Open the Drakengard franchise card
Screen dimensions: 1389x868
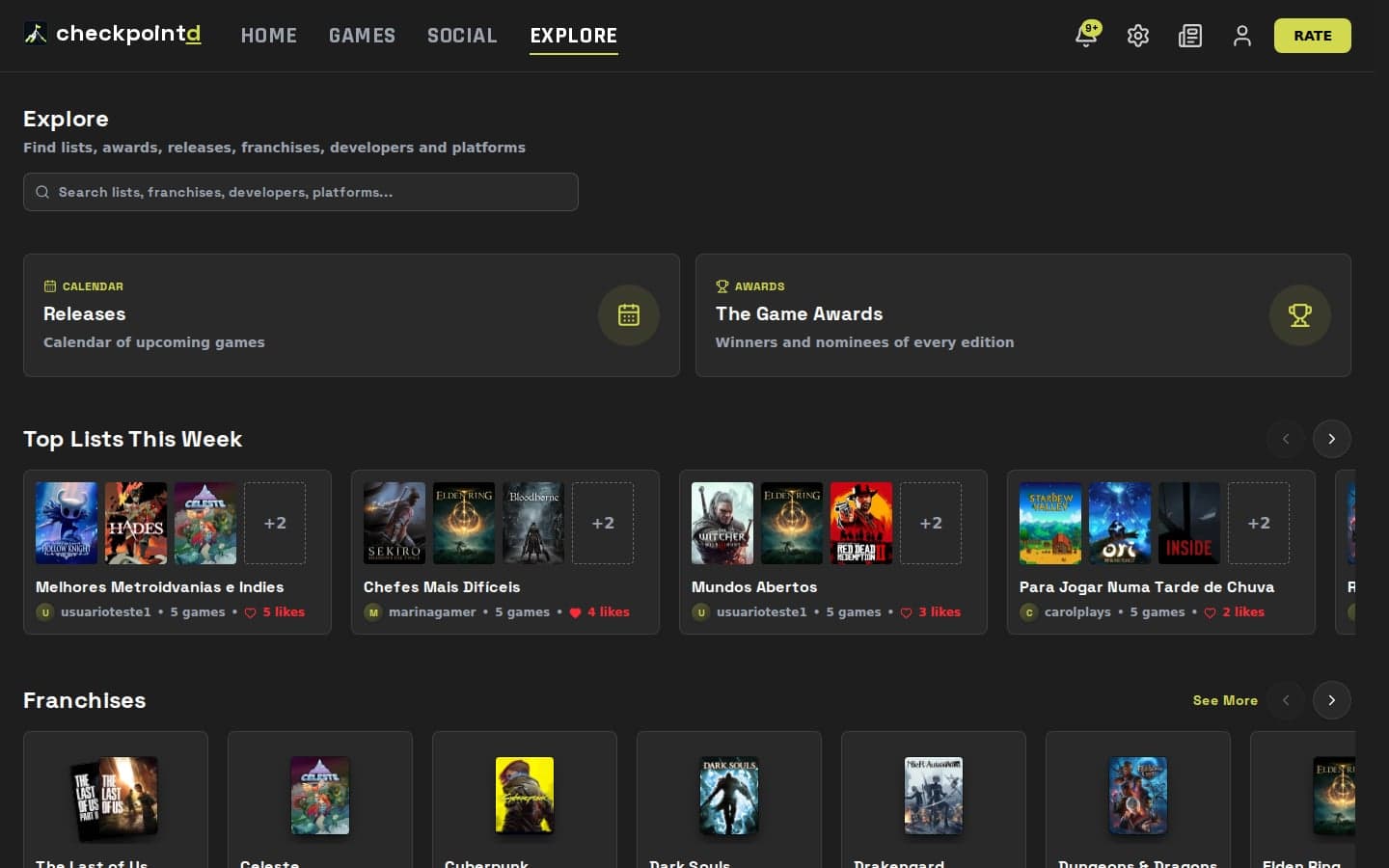point(934,800)
